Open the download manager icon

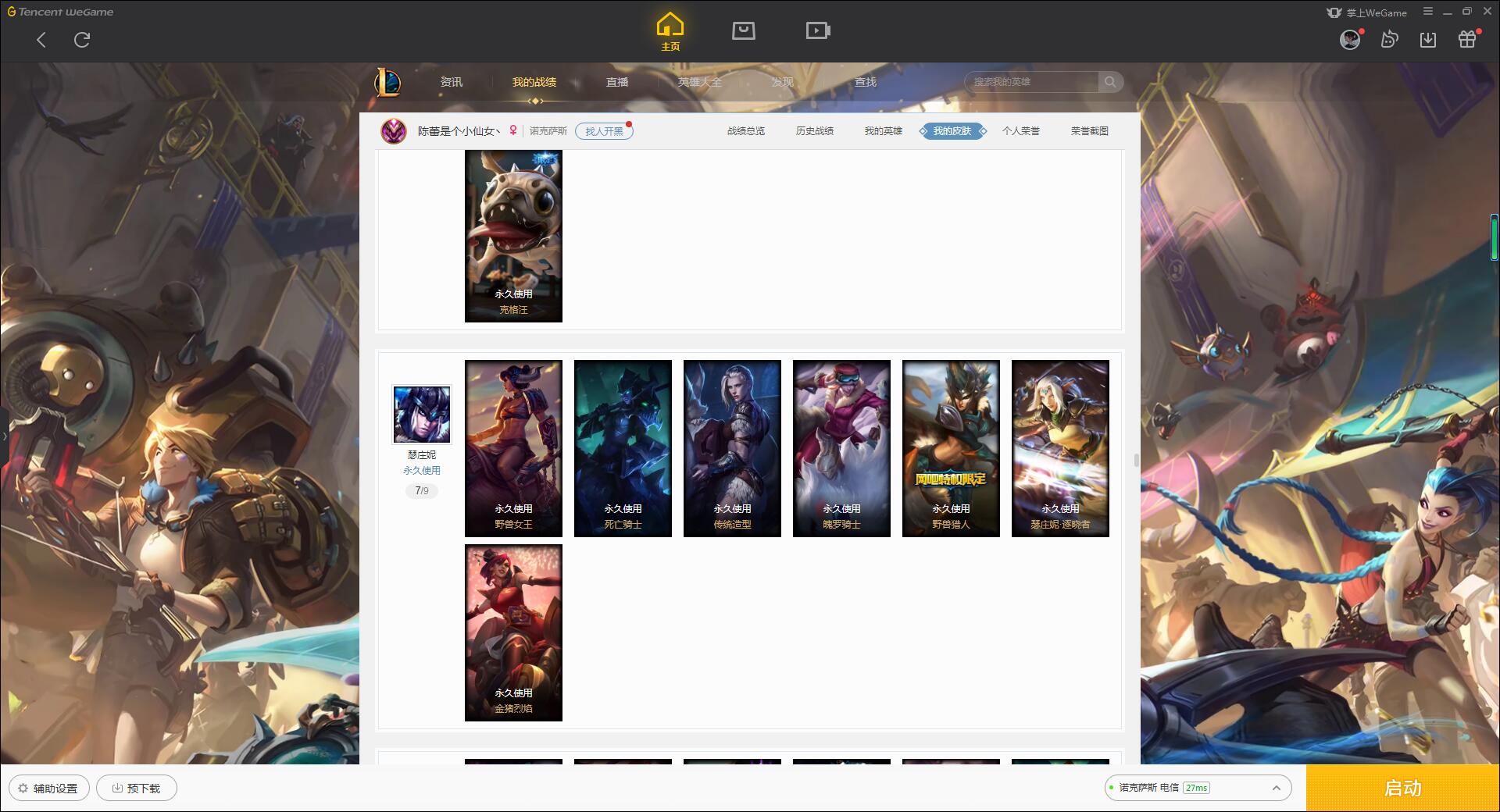pyautogui.click(x=1428, y=39)
